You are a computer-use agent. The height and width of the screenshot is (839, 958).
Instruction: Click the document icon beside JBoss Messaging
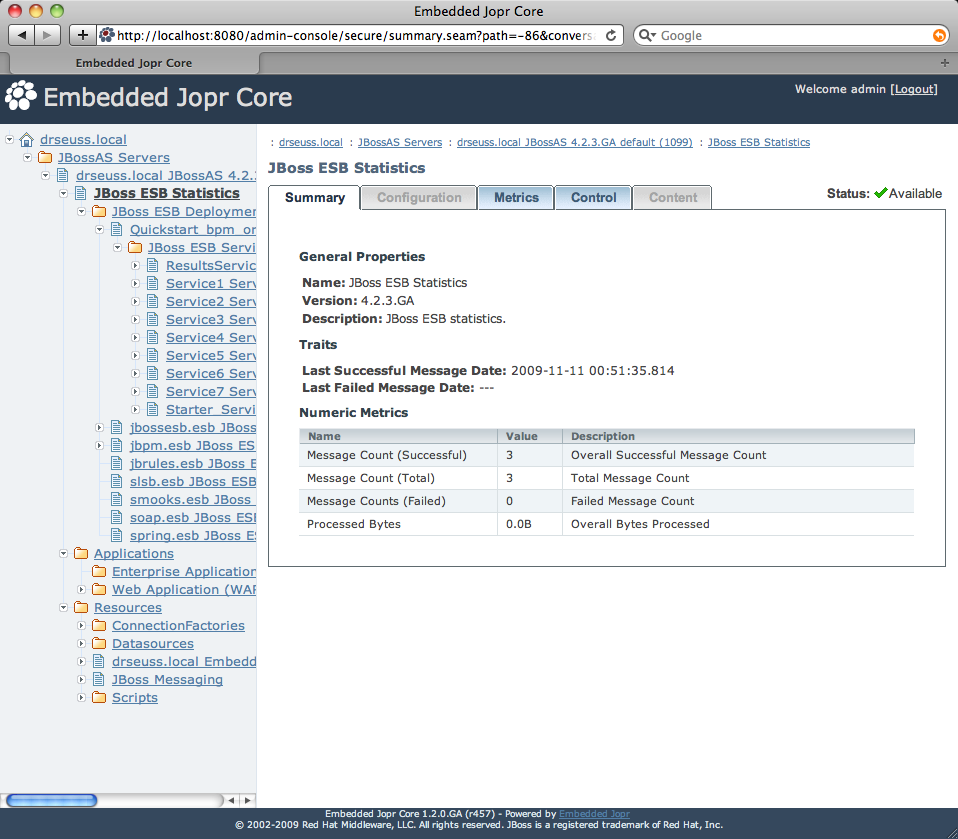pyautogui.click(x=98, y=680)
